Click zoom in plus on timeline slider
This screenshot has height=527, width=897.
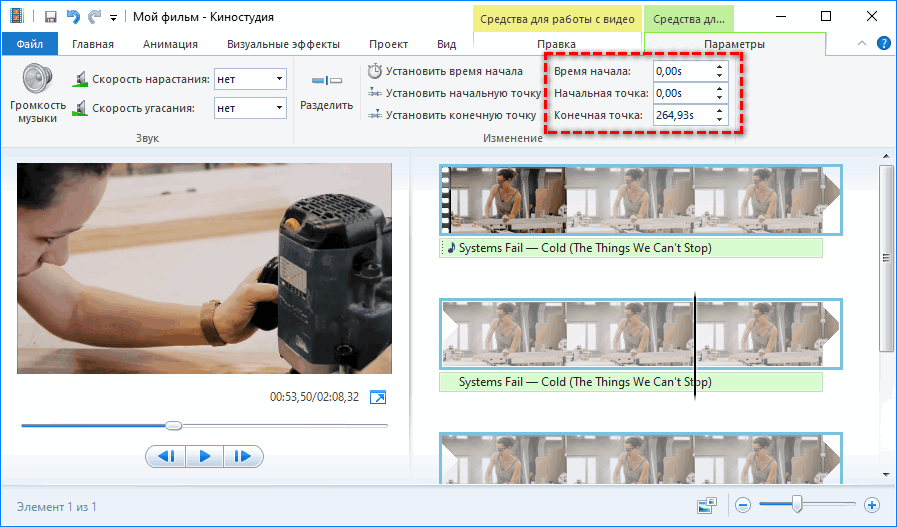click(871, 506)
